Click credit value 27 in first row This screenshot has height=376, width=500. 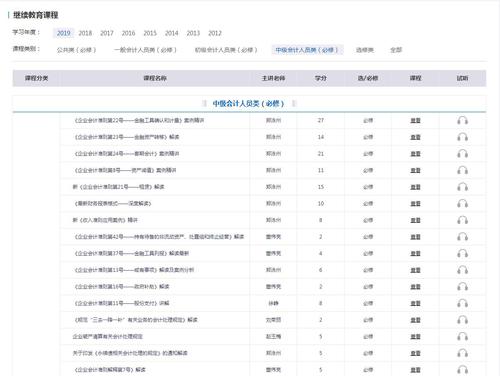click(x=321, y=120)
